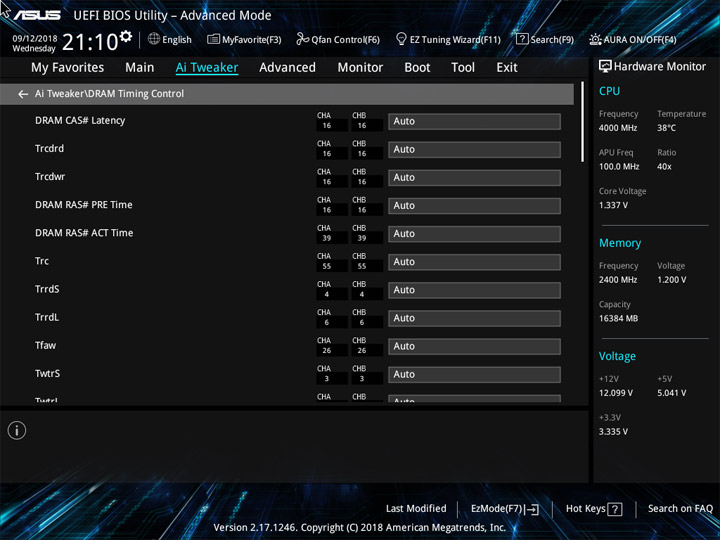Click the back arrow in DRAM Timing Control
The height and width of the screenshot is (540, 720).
22,94
